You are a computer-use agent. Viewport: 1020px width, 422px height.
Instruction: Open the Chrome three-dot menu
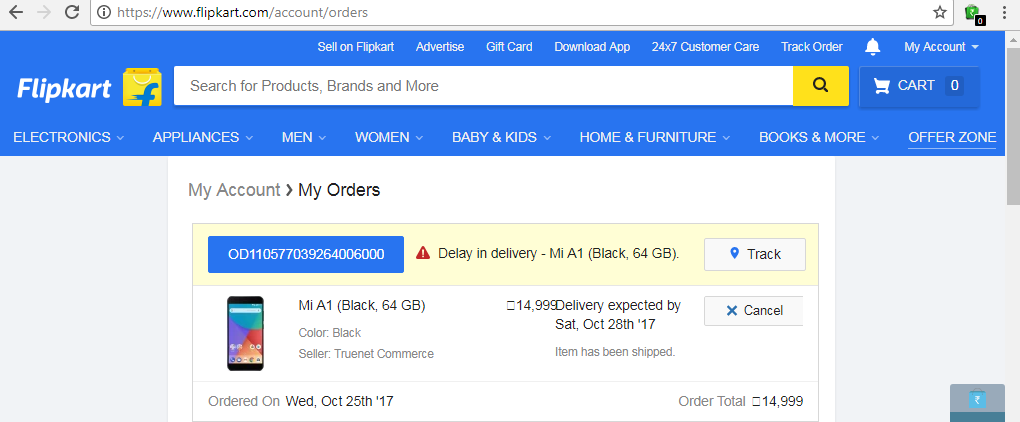coord(1005,13)
